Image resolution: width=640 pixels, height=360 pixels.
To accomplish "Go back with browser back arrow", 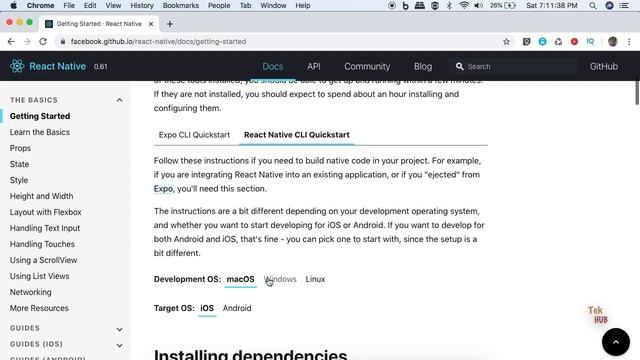I will tap(11, 41).
